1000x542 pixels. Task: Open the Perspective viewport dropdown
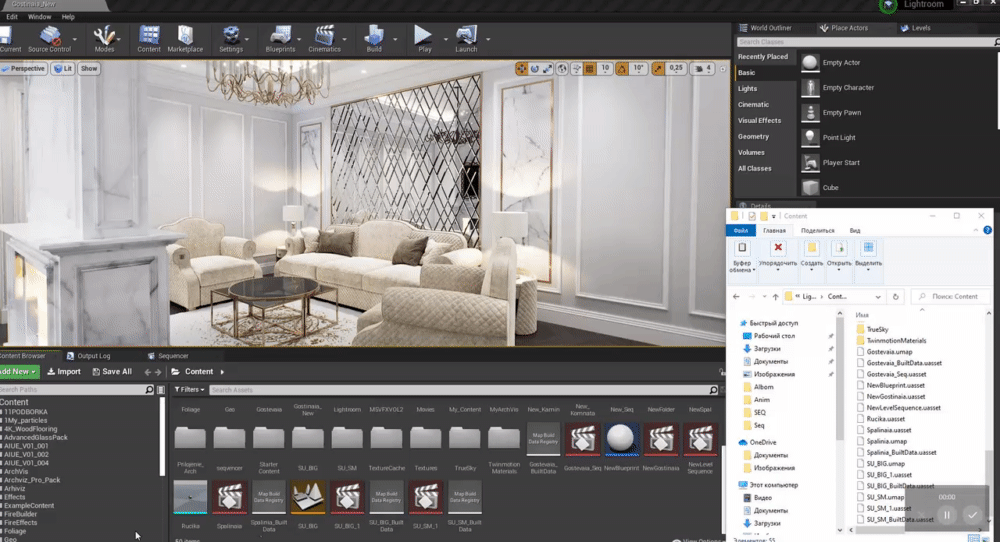(x=25, y=69)
